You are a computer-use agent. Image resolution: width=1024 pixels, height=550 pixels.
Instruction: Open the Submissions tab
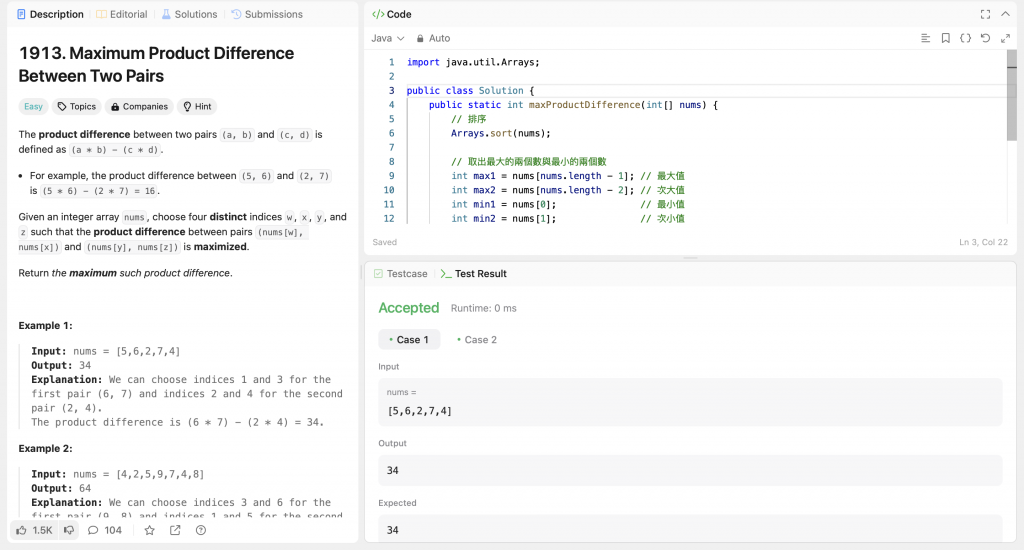(x=267, y=14)
